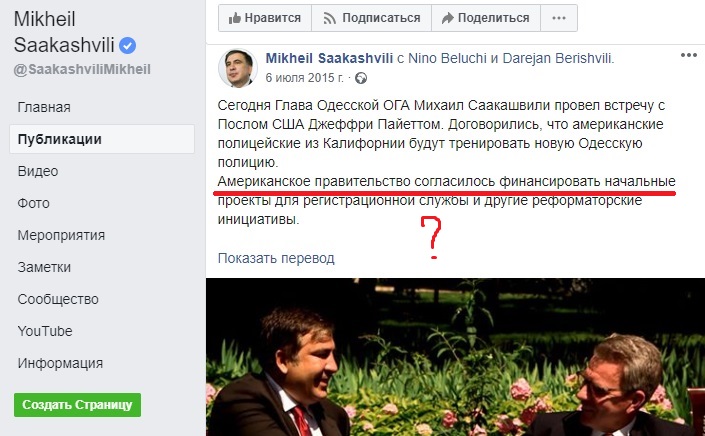Viewport: 705px width, 436px height.
Task: Click the green Создать Страницу button
Action: pos(77,405)
